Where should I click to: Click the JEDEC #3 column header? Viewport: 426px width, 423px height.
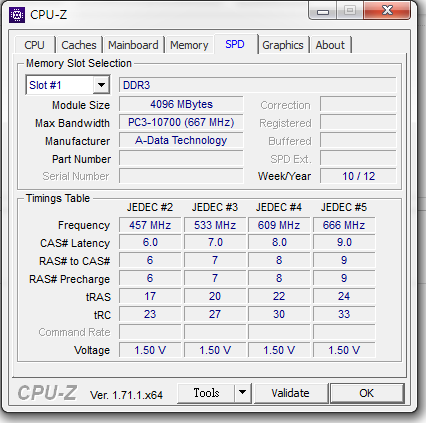pos(215,207)
